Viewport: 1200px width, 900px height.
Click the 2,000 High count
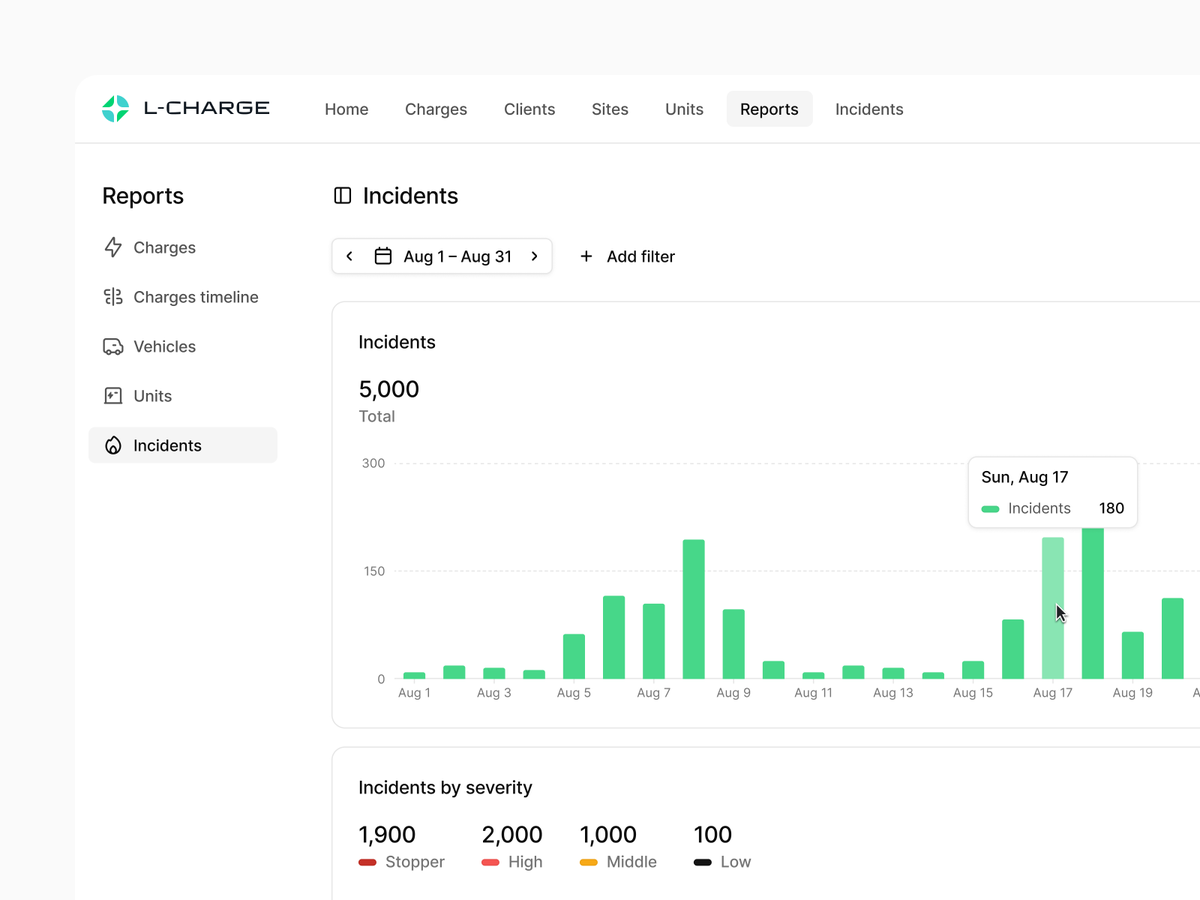pos(512,835)
